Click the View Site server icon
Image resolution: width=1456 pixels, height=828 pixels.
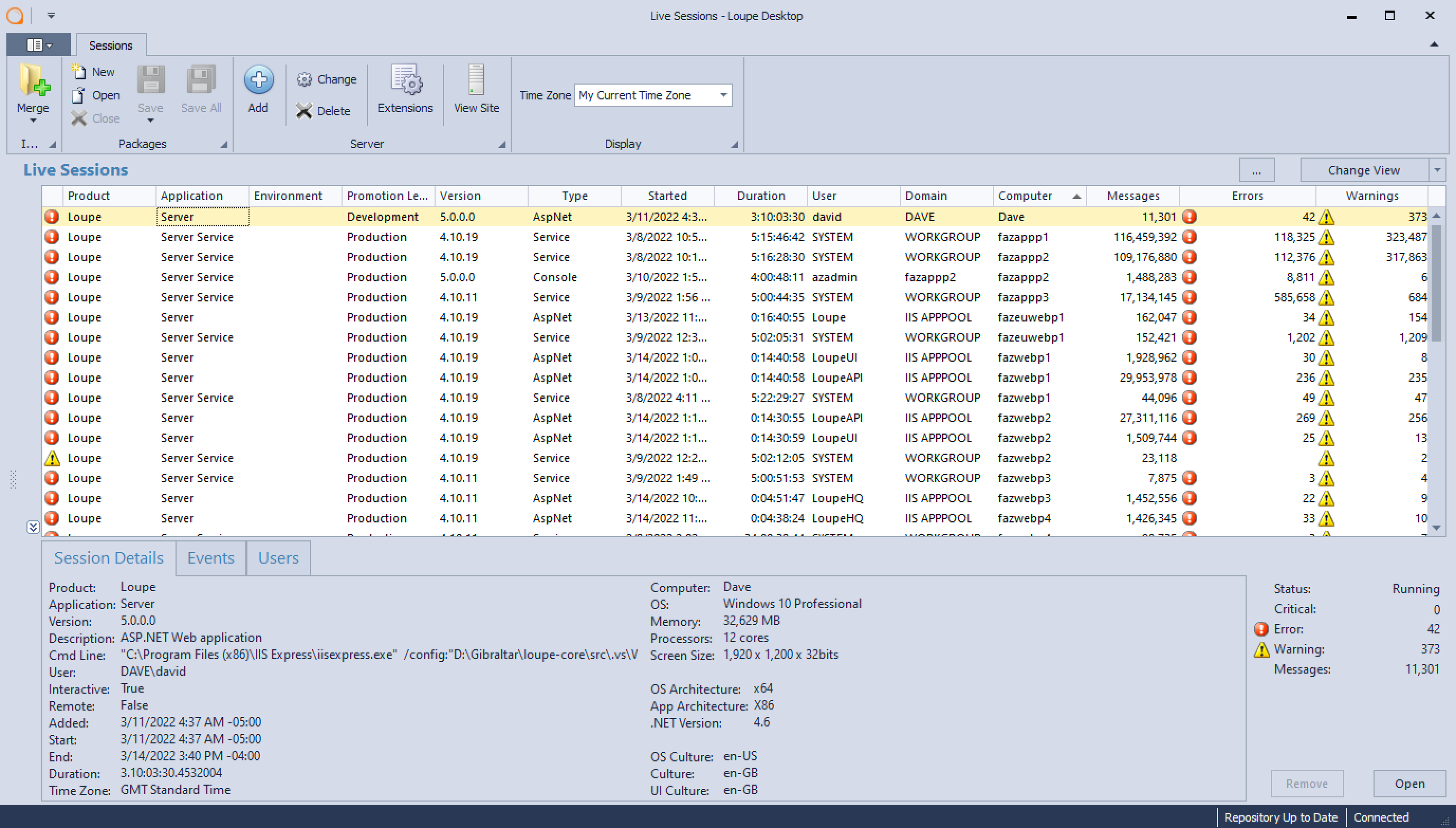[x=476, y=80]
